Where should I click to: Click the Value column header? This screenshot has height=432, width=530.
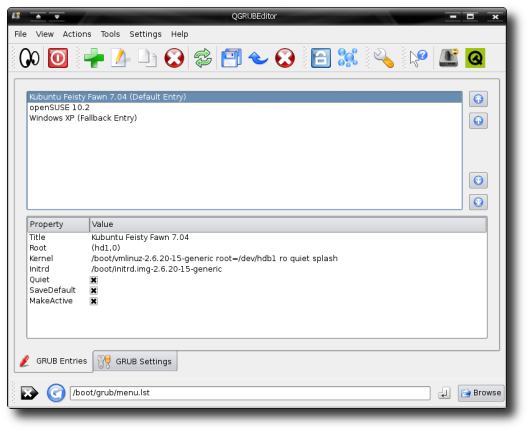point(288,224)
